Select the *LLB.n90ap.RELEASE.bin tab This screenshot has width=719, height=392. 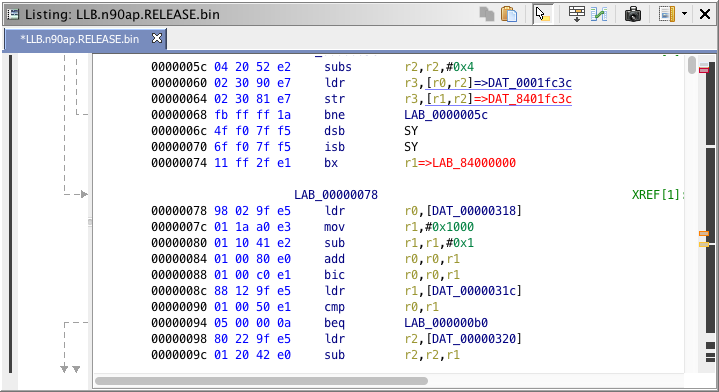(79, 39)
